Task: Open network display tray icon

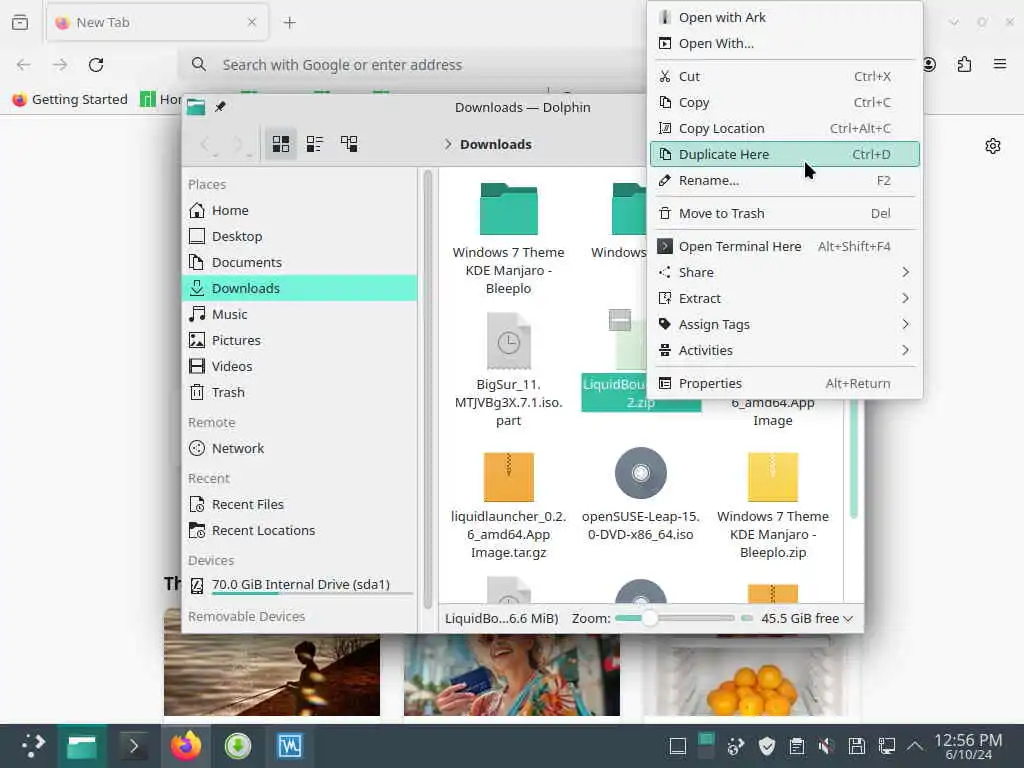Action: click(x=886, y=746)
